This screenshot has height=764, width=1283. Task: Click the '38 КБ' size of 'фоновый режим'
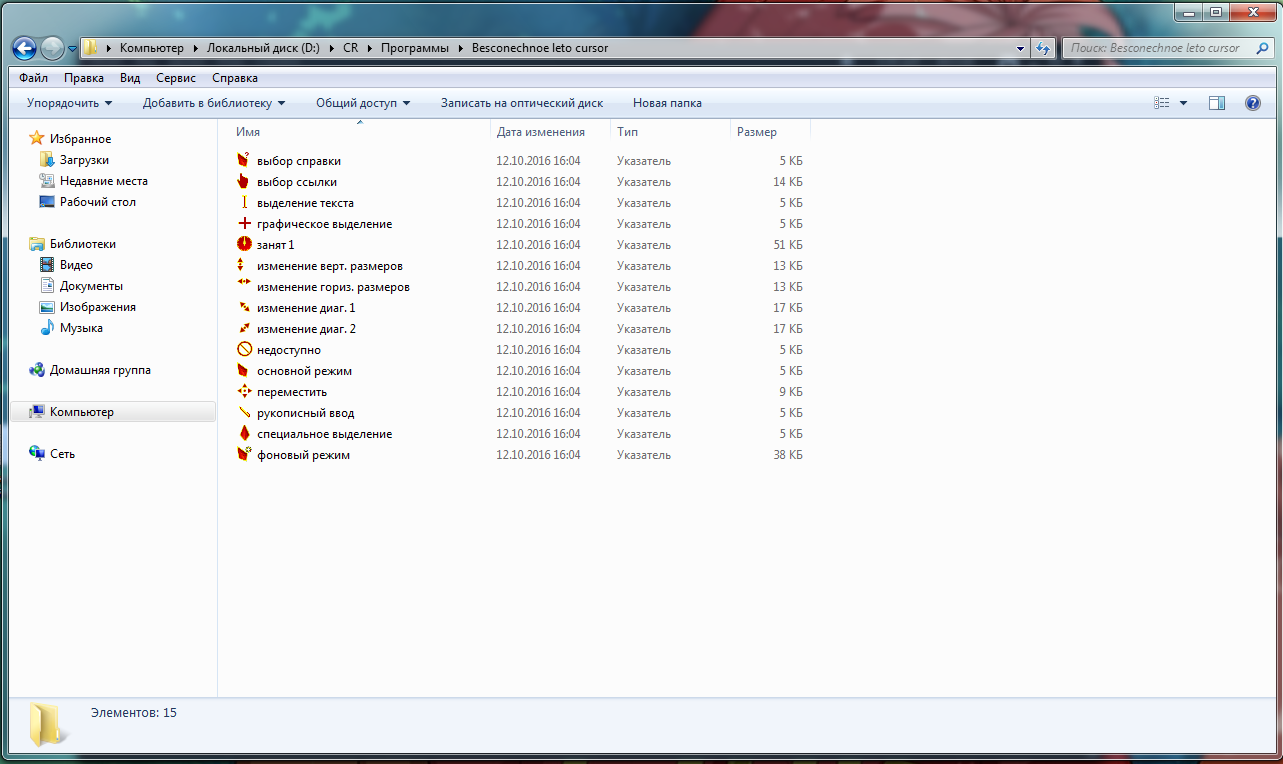[788, 454]
